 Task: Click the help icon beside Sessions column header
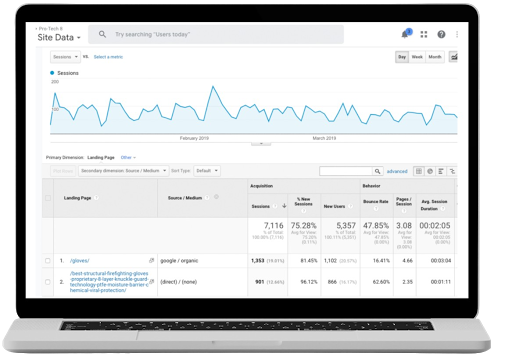tap(275, 206)
